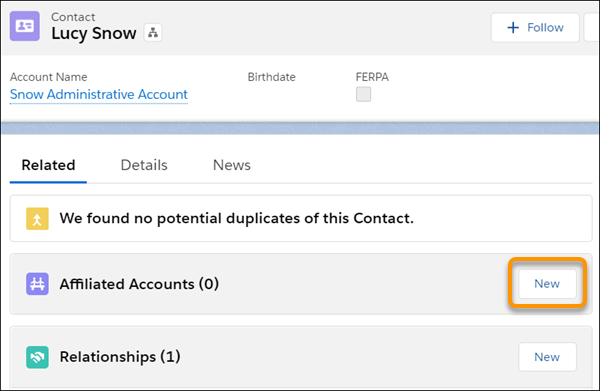Open Affiliated Accounts (0) related list
Viewport: 600px width, 391px height.
coord(139,284)
